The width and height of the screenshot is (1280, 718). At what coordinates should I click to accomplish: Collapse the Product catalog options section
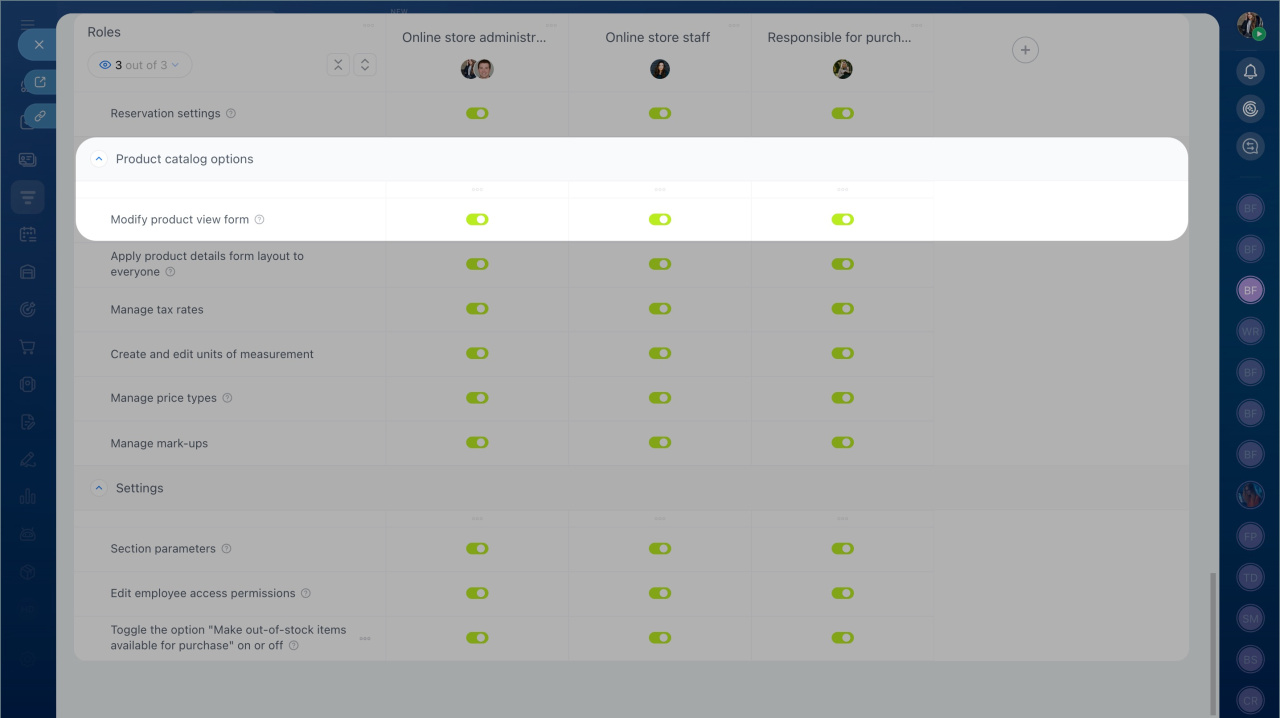(98, 159)
